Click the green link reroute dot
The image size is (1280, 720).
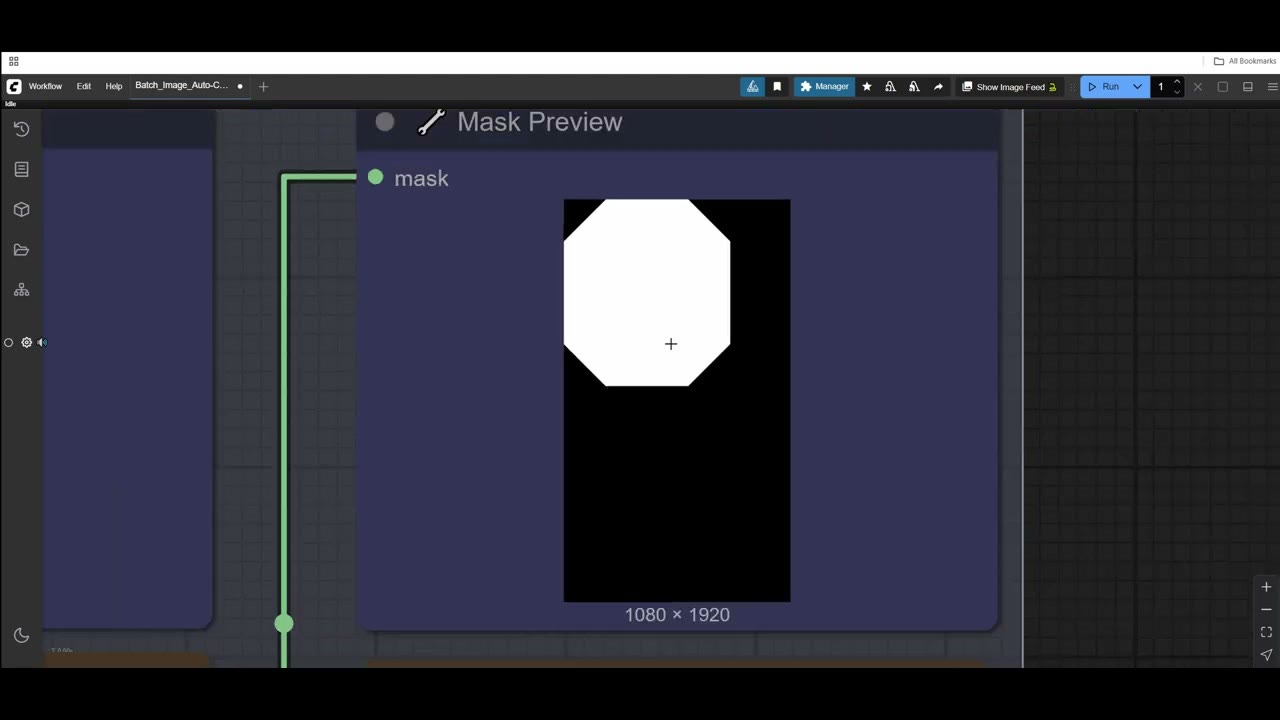(x=284, y=624)
